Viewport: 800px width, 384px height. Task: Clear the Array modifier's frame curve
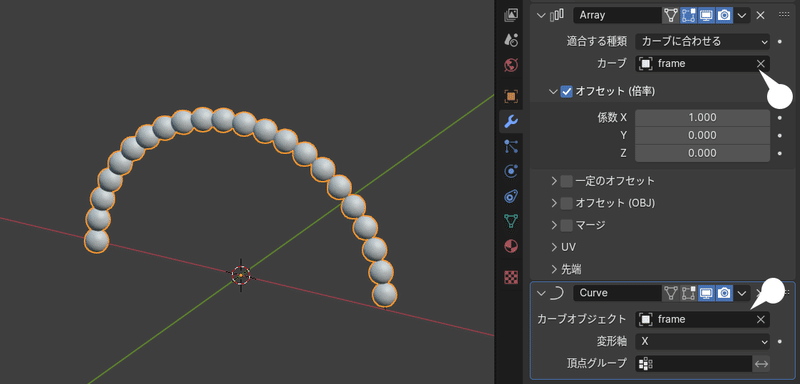click(760, 64)
